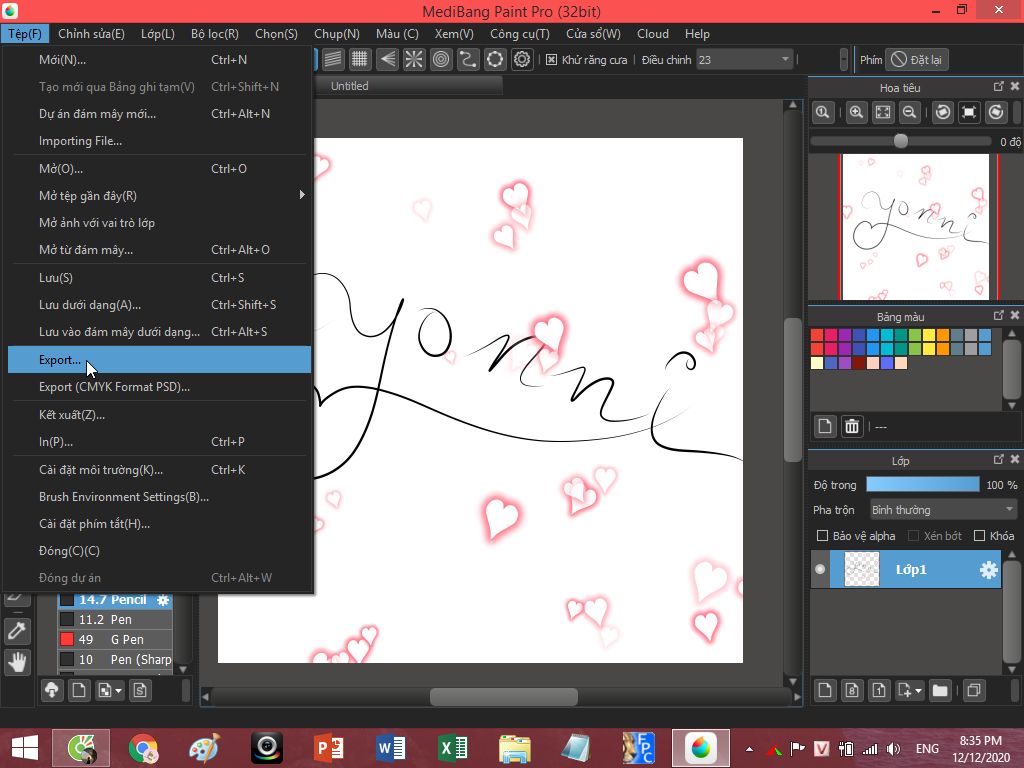Hide Lớp1 layer visibility dot
Screen dimensions: 1024x768
coord(820,569)
